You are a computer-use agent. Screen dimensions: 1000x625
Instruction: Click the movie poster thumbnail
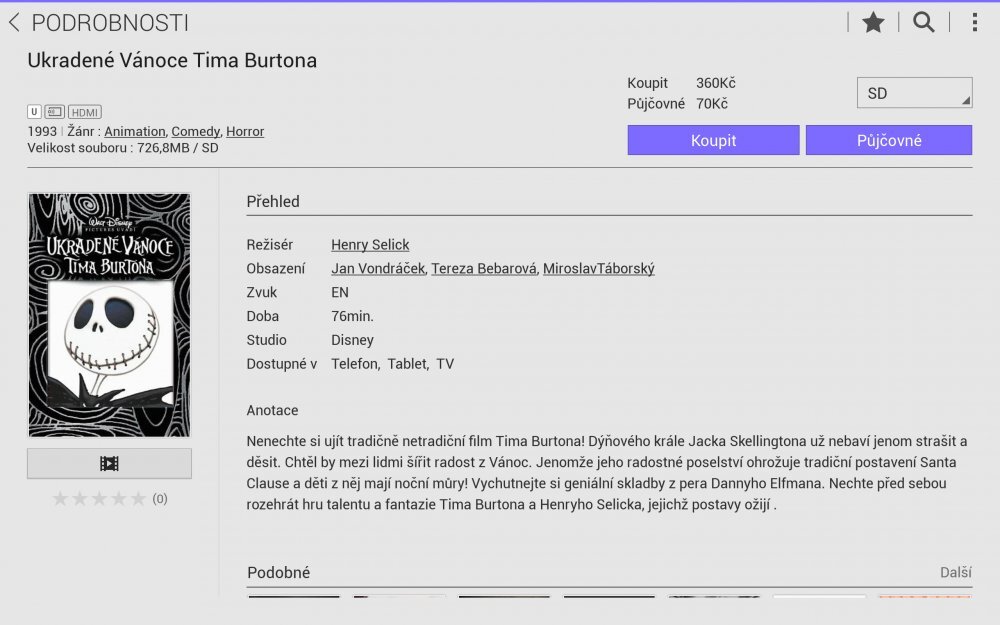(x=109, y=315)
